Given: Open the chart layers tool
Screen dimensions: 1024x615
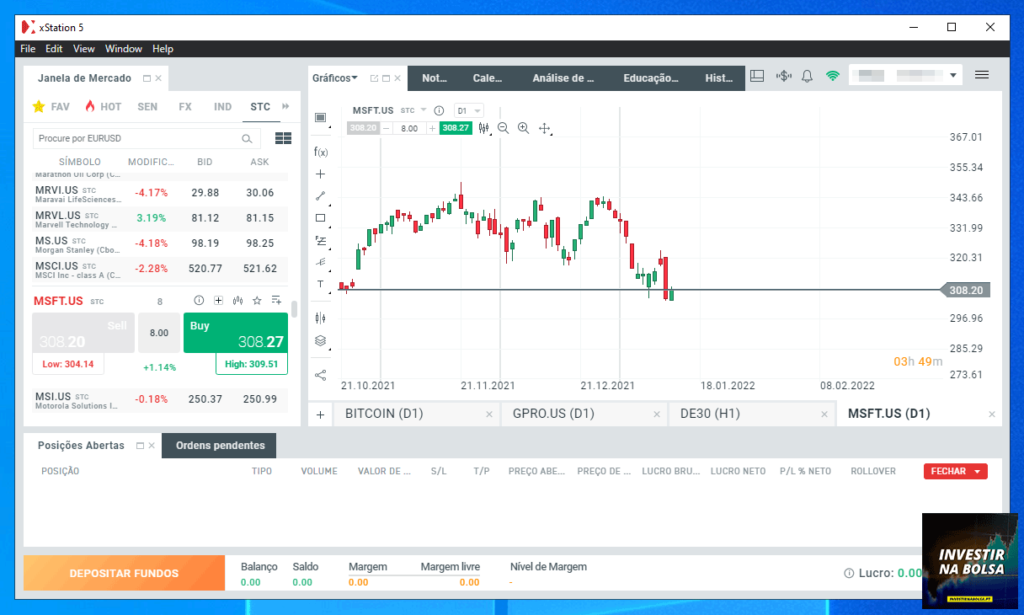Looking at the screenshot, I should [320, 341].
